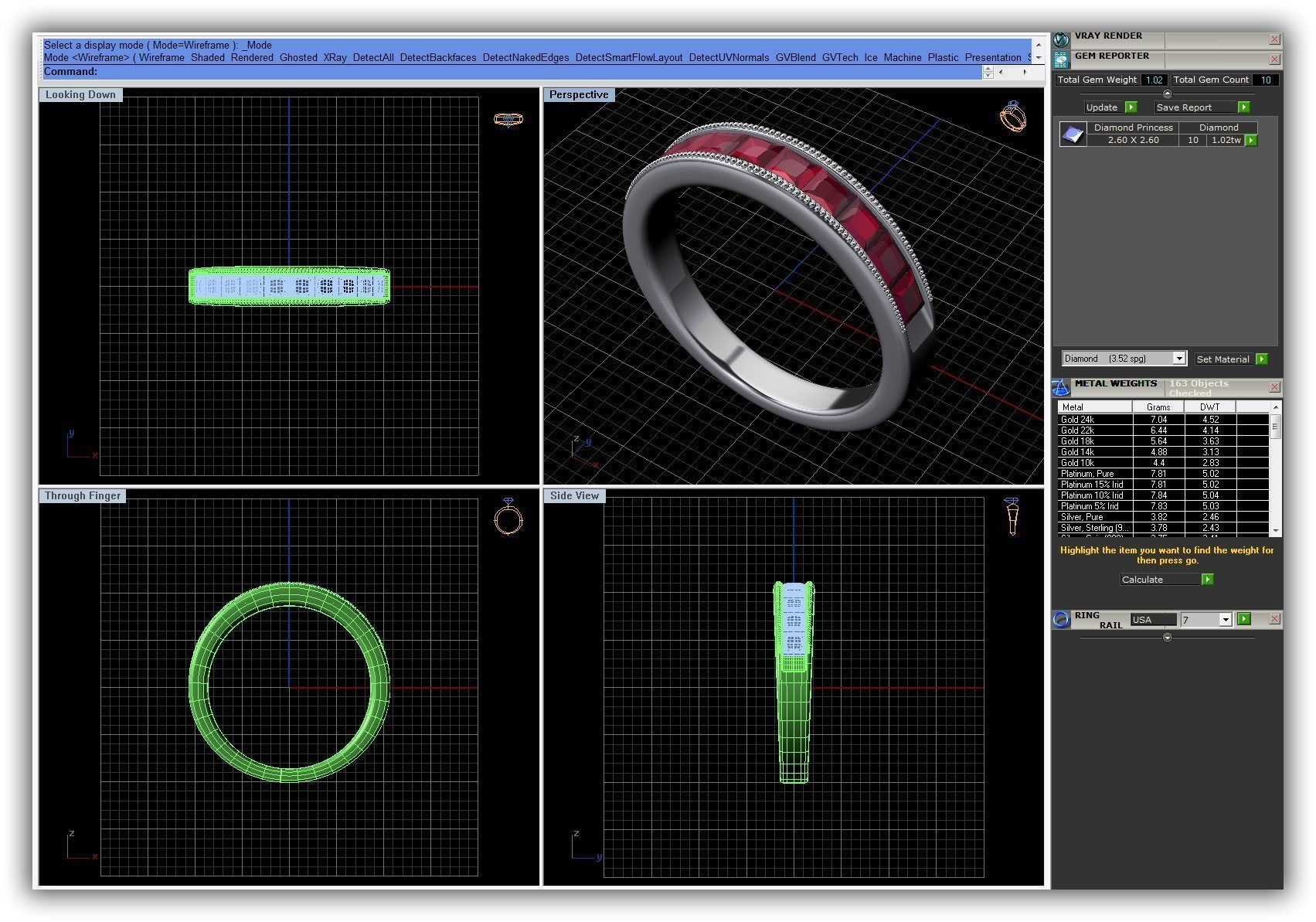Select Presentation display mode option

tap(993, 58)
